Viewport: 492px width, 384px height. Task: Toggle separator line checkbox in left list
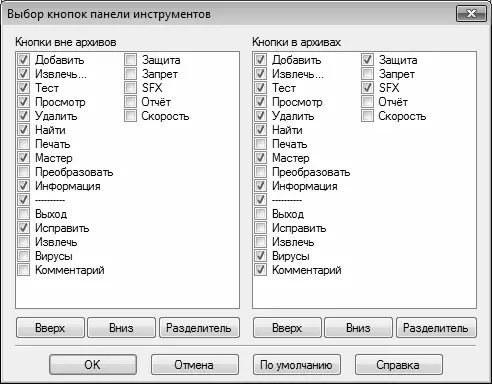click(23, 200)
